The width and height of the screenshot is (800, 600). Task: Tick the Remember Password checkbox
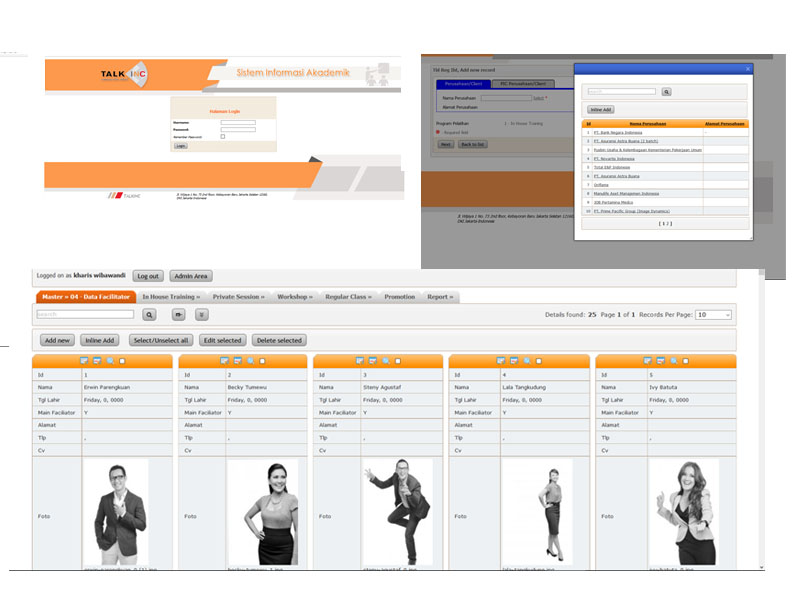(223, 136)
